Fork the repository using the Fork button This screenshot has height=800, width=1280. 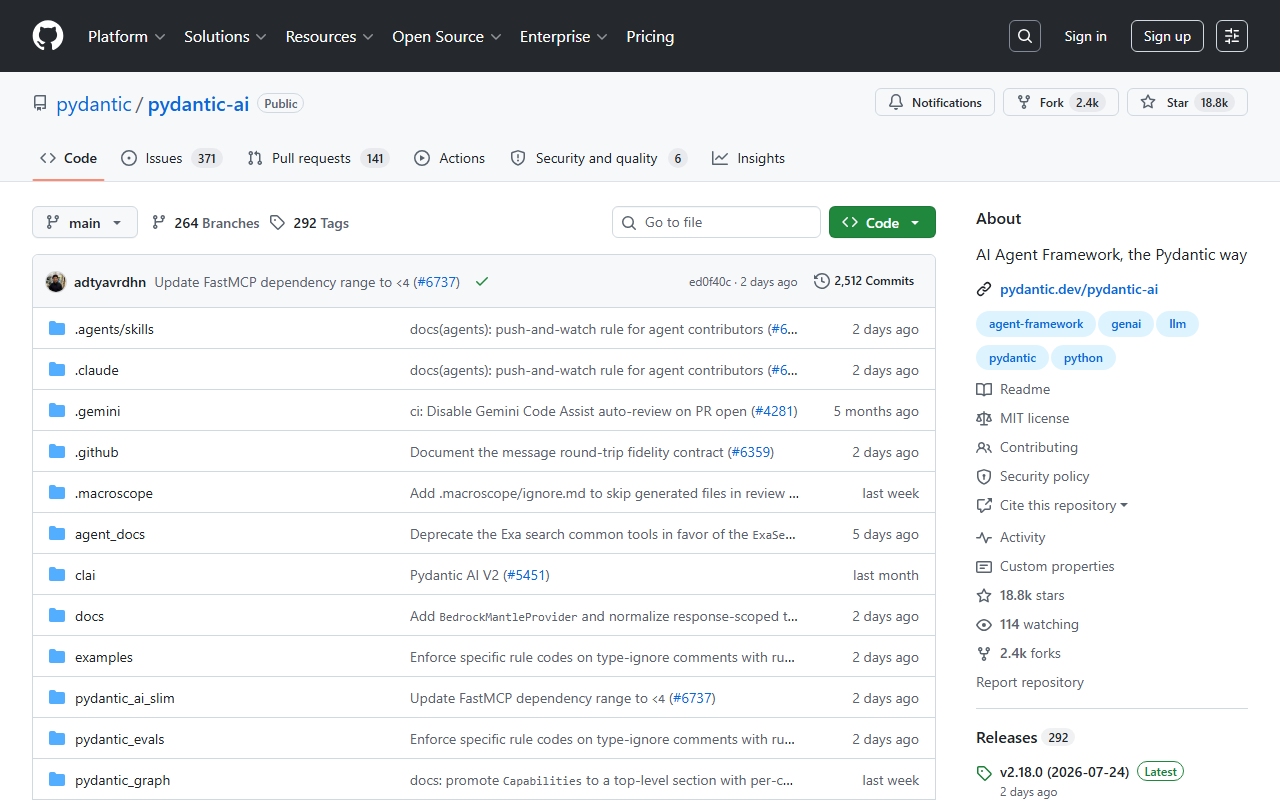point(1060,102)
